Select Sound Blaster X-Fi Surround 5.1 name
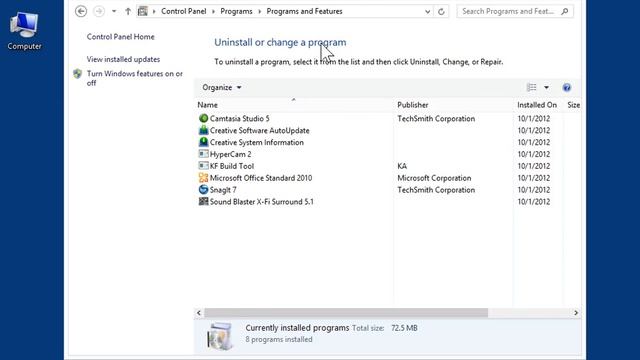 [x=262, y=202]
